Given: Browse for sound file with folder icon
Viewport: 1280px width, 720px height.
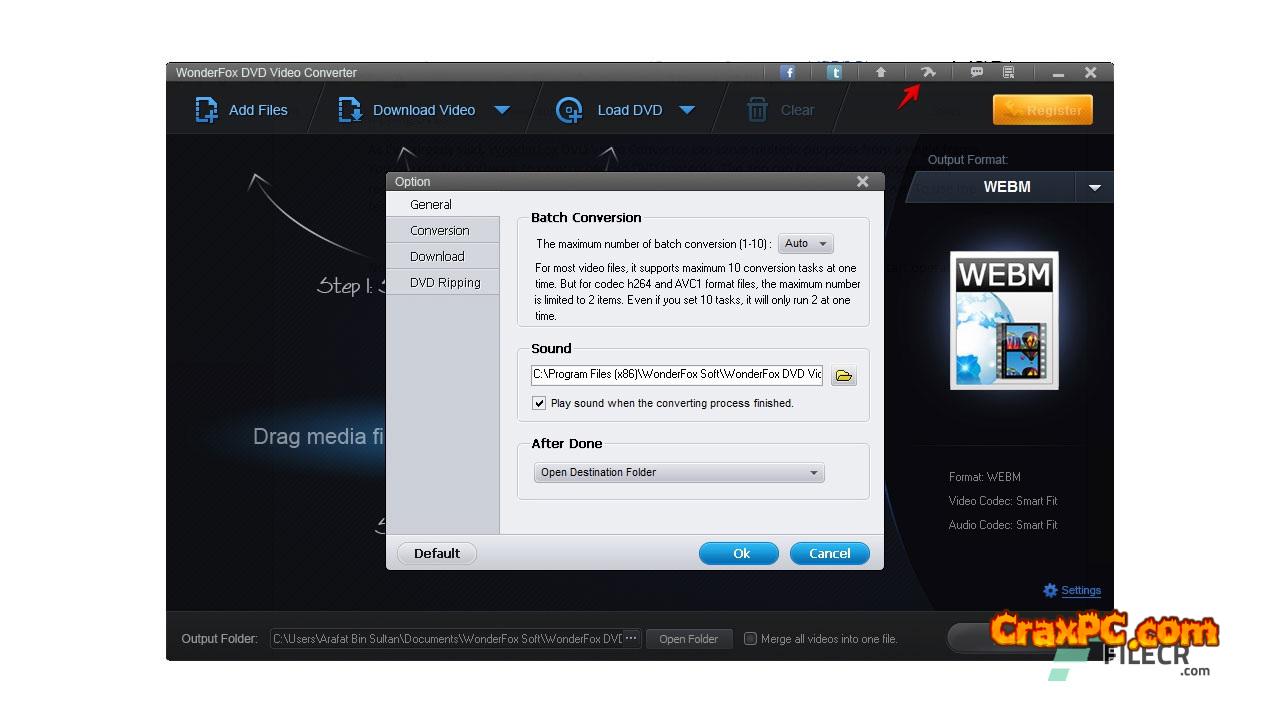Looking at the screenshot, I should coord(844,375).
